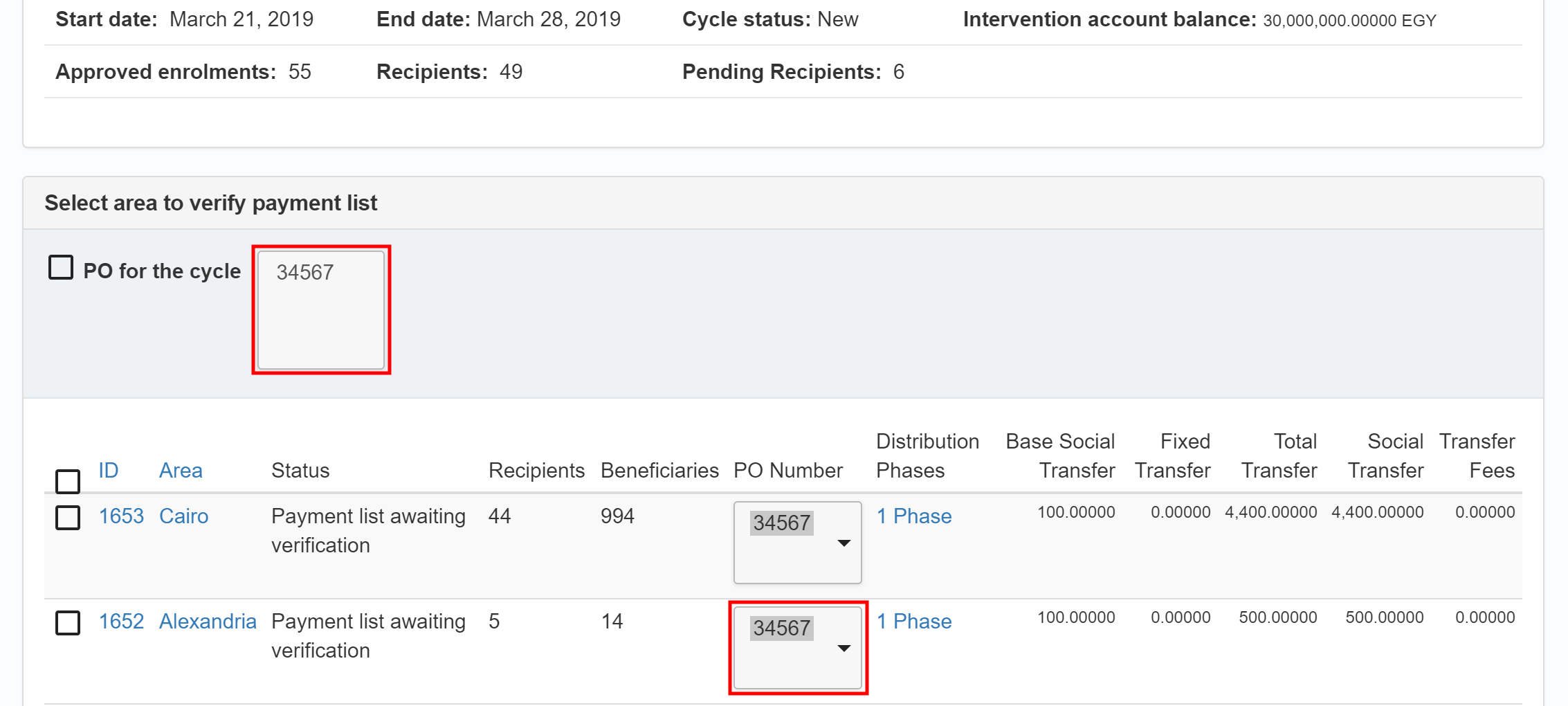Image resolution: width=1568 pixels, height=706 pixels.
Task: Click the dropdown arrow in Alexandria's PO Number
Action: (x=844, y=649)
